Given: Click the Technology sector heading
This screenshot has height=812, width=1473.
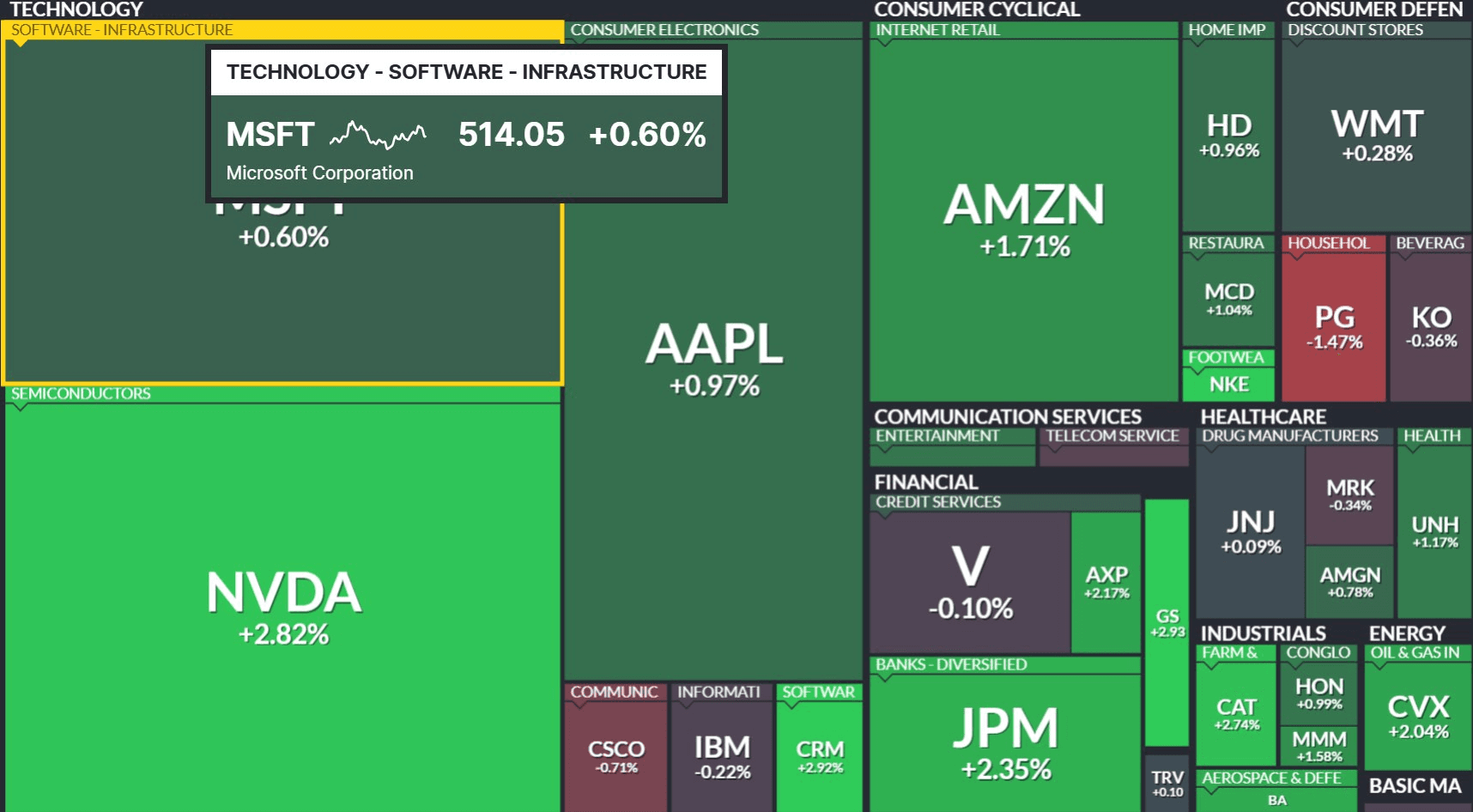Looking at the screenshot, I should point(76,9).
